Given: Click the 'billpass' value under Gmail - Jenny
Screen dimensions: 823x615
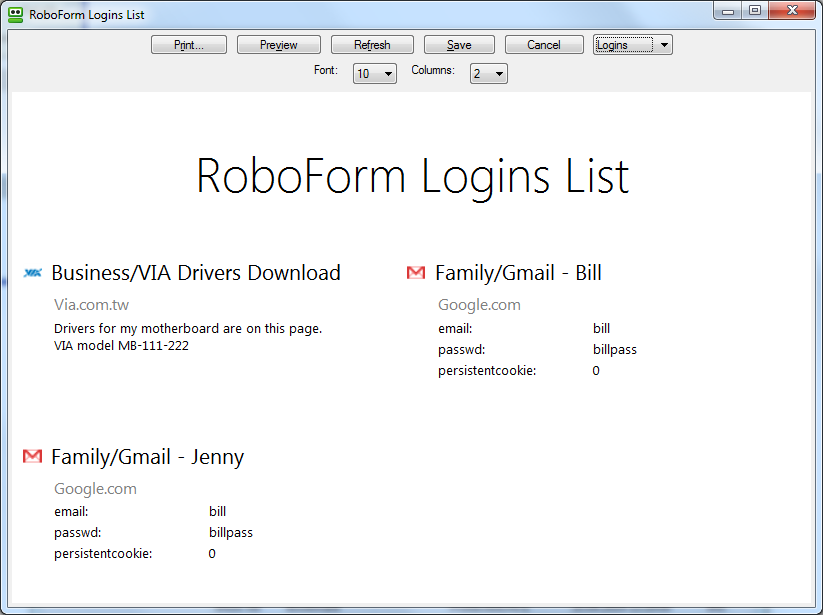Looking at the screenshot, I should [x=230, y=533].
